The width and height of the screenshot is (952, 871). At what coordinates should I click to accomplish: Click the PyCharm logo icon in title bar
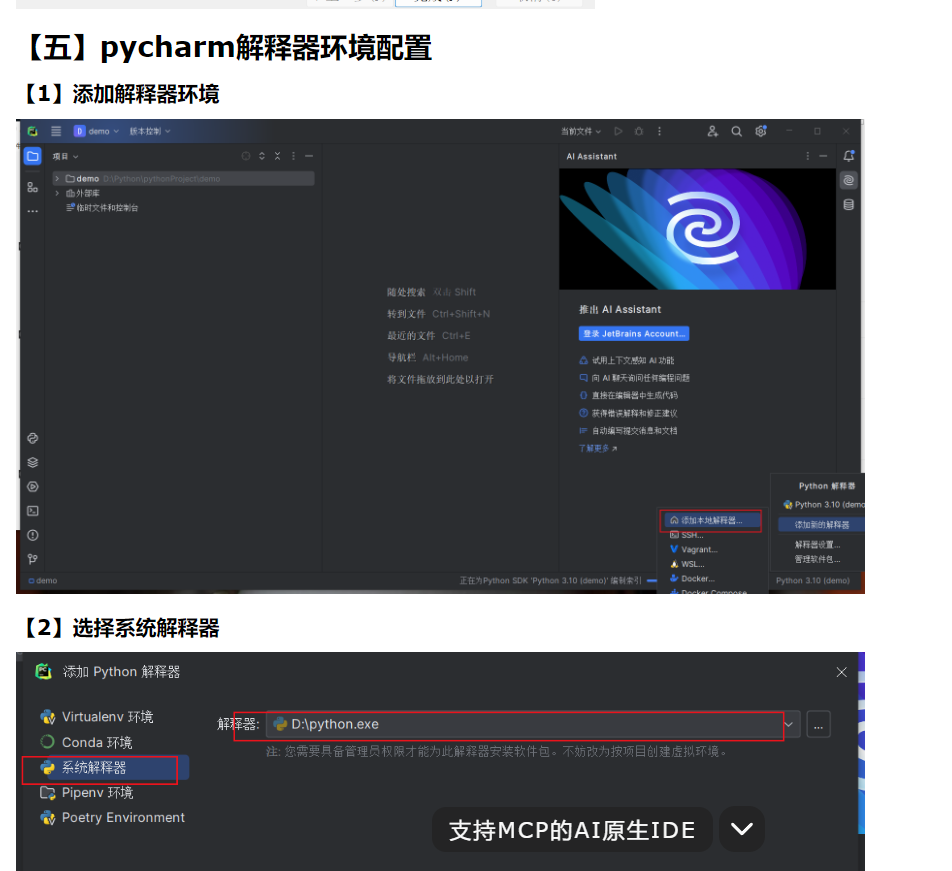point(33,131)
